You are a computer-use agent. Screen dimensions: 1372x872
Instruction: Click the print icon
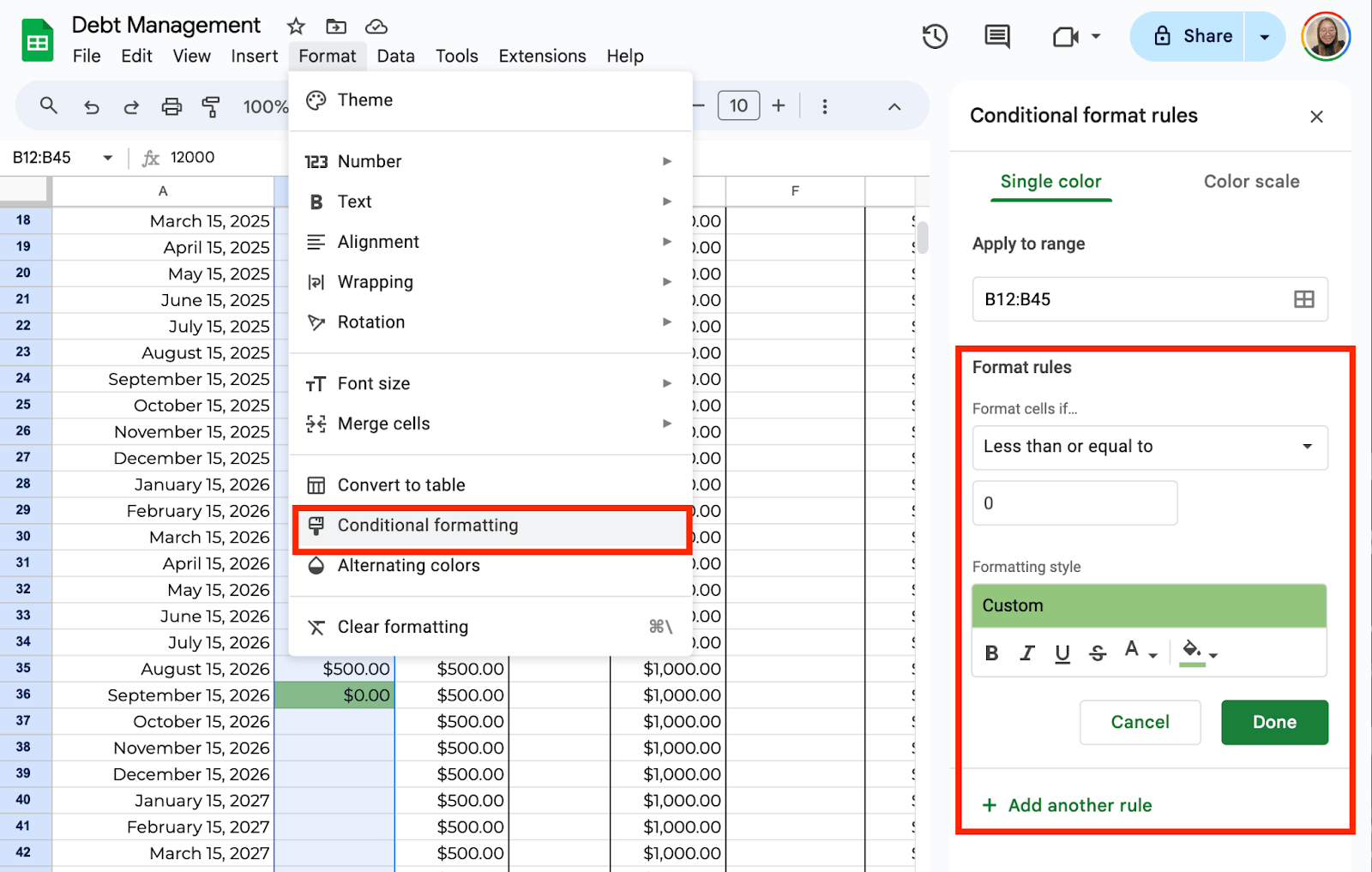tap(171, 106)
